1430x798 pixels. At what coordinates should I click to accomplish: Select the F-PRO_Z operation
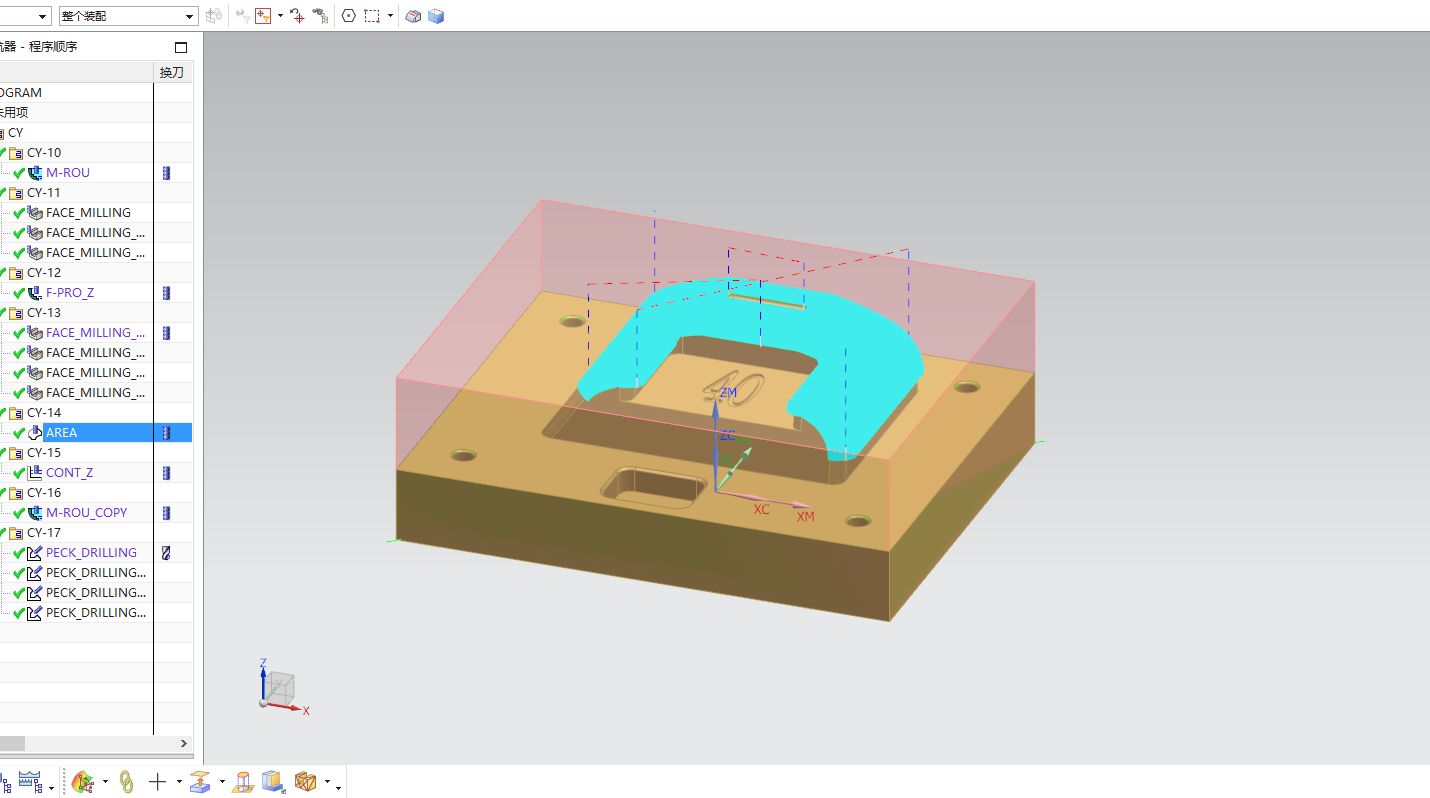coord(70,293)
